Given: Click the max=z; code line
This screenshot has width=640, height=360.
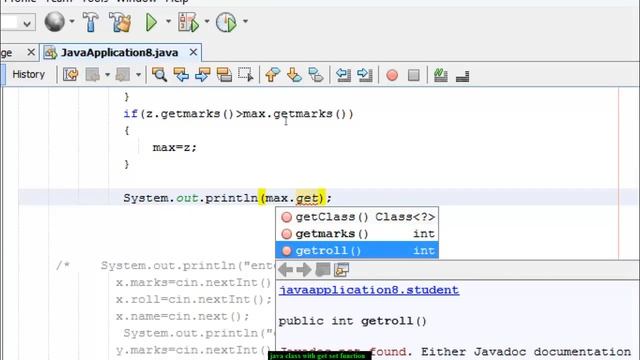Looking at the screenshot, I should [x=175, y=147].
